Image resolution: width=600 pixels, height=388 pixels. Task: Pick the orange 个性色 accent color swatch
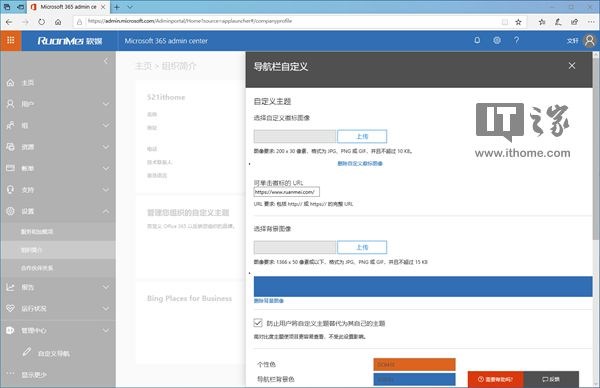coord(414,364)
